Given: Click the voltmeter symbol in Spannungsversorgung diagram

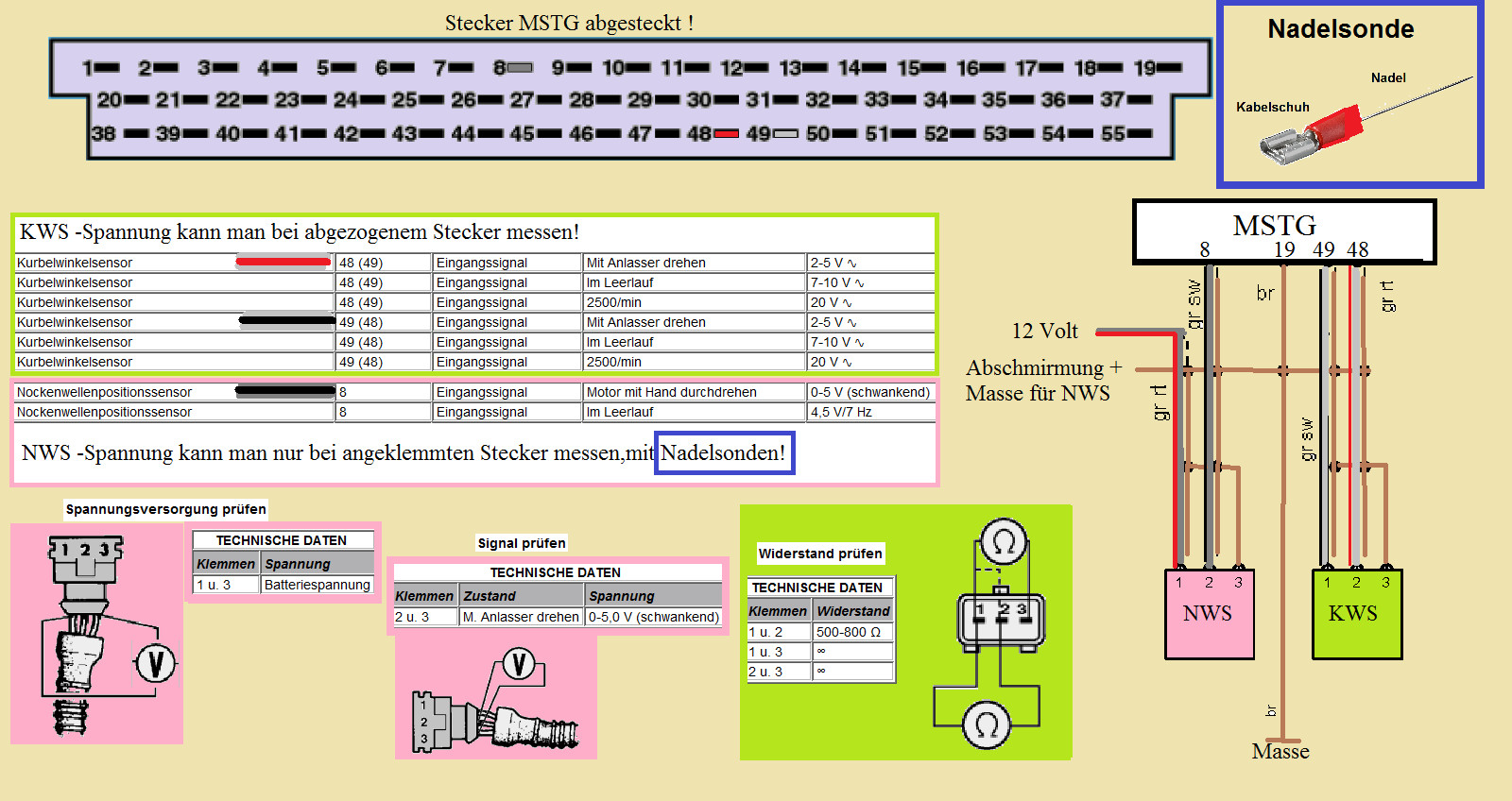Looking at the screenshot, I should pos(156,663).
